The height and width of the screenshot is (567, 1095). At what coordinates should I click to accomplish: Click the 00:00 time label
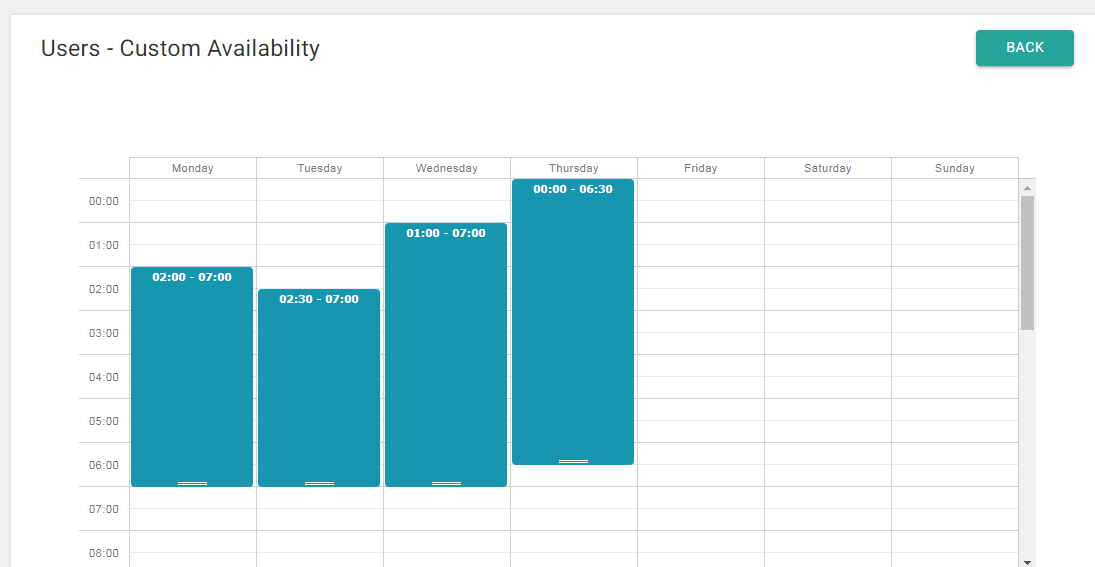(x=104, y=201)
